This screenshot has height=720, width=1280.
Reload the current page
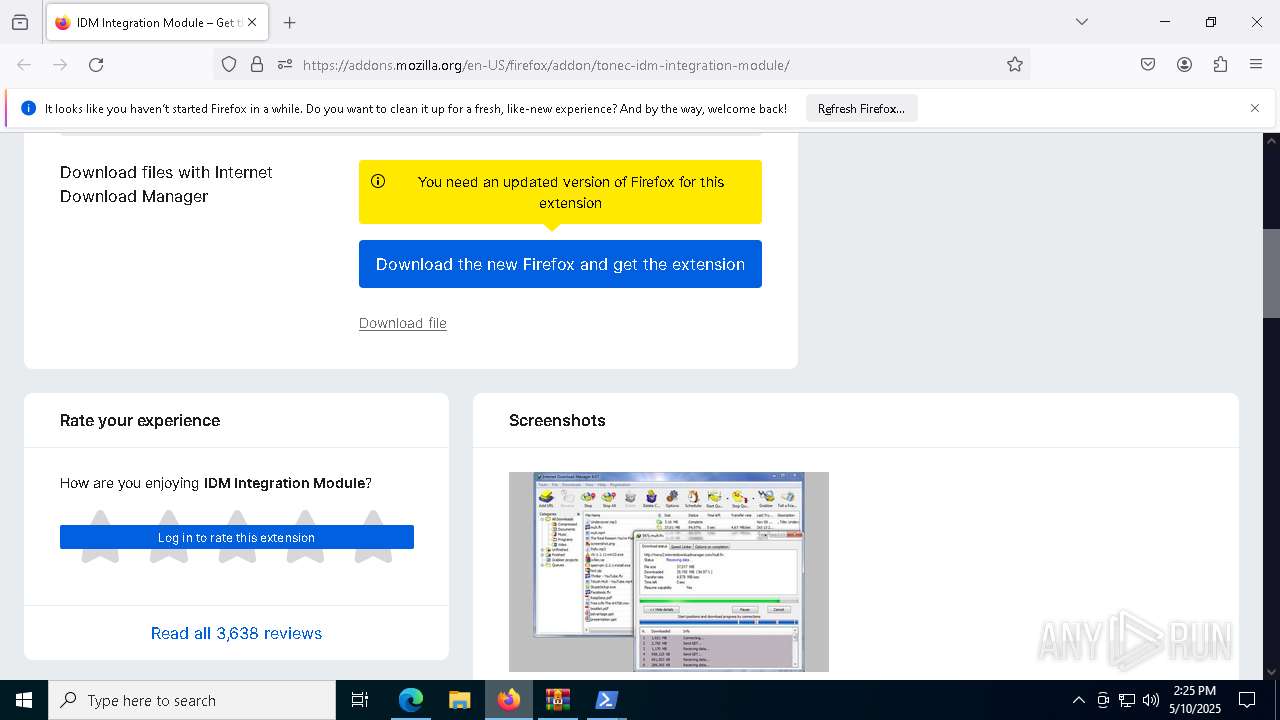click(96, 65)
